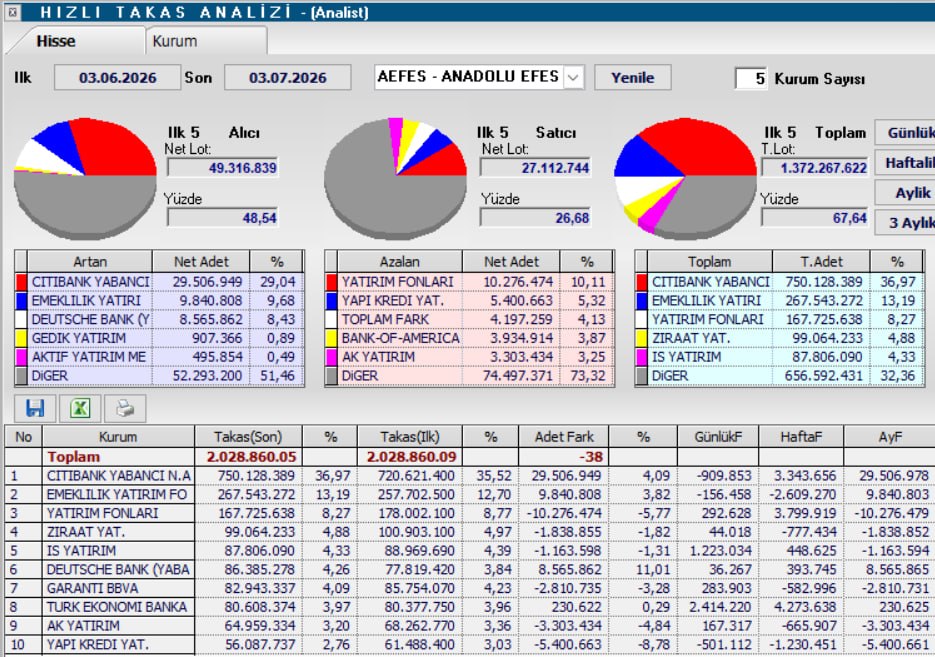Click the red swatch beside CITIBANK YABANCI in Artan
935x657 pixels.
pyautogui.click(x=21, y=282)
